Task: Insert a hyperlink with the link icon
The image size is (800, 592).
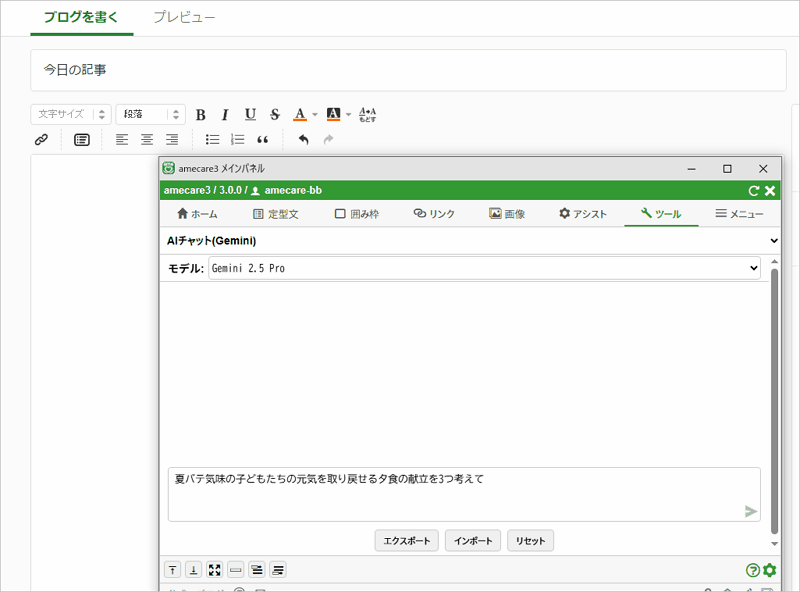Action: (42, 140)
